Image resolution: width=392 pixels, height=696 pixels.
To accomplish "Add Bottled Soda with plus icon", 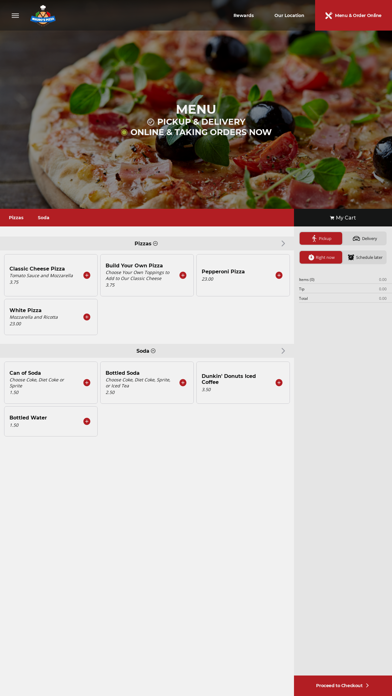I will [x=183, y=383].
